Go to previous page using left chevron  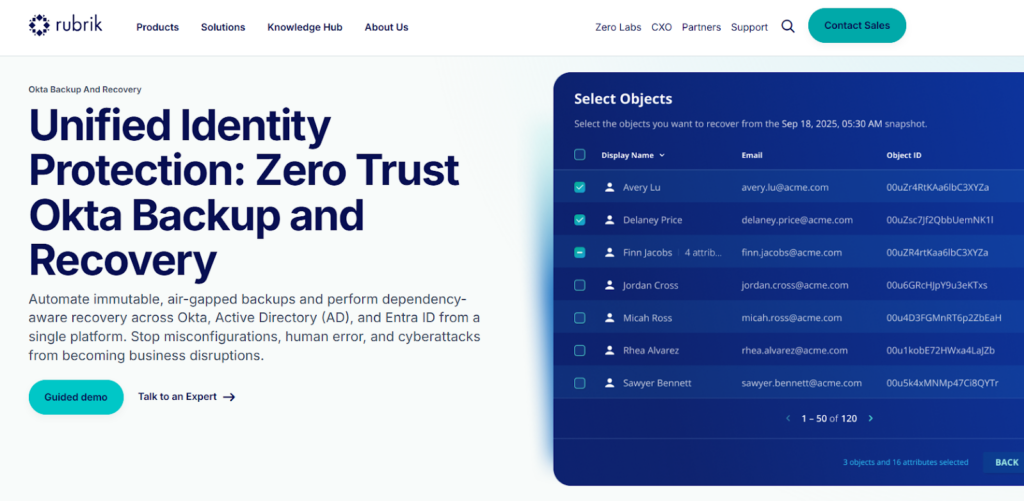coord(788,419)
